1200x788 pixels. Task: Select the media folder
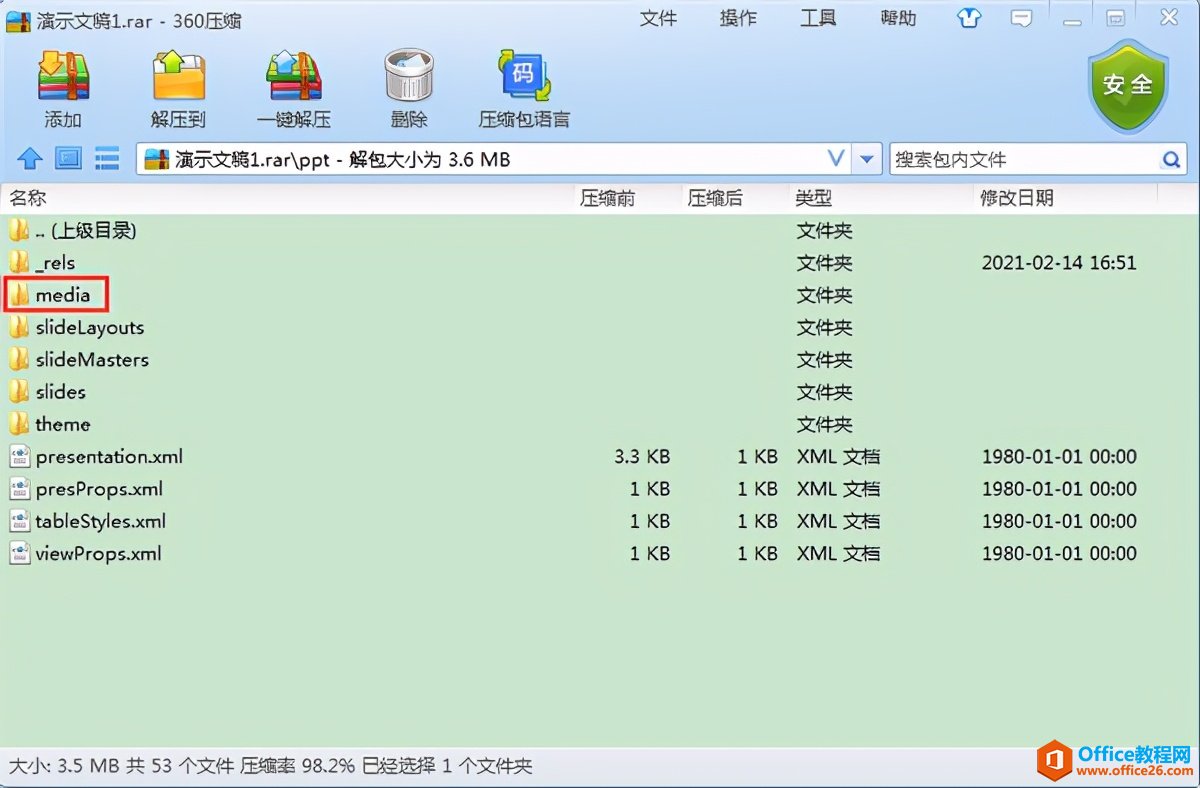coord(62,295)
